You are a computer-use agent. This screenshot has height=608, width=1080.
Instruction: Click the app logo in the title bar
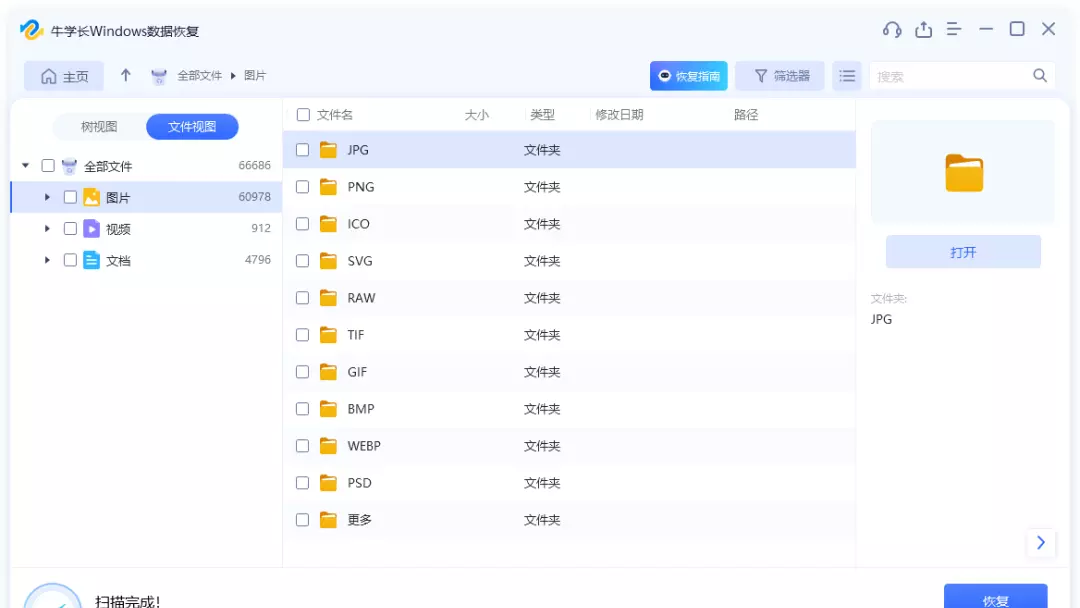32,30
